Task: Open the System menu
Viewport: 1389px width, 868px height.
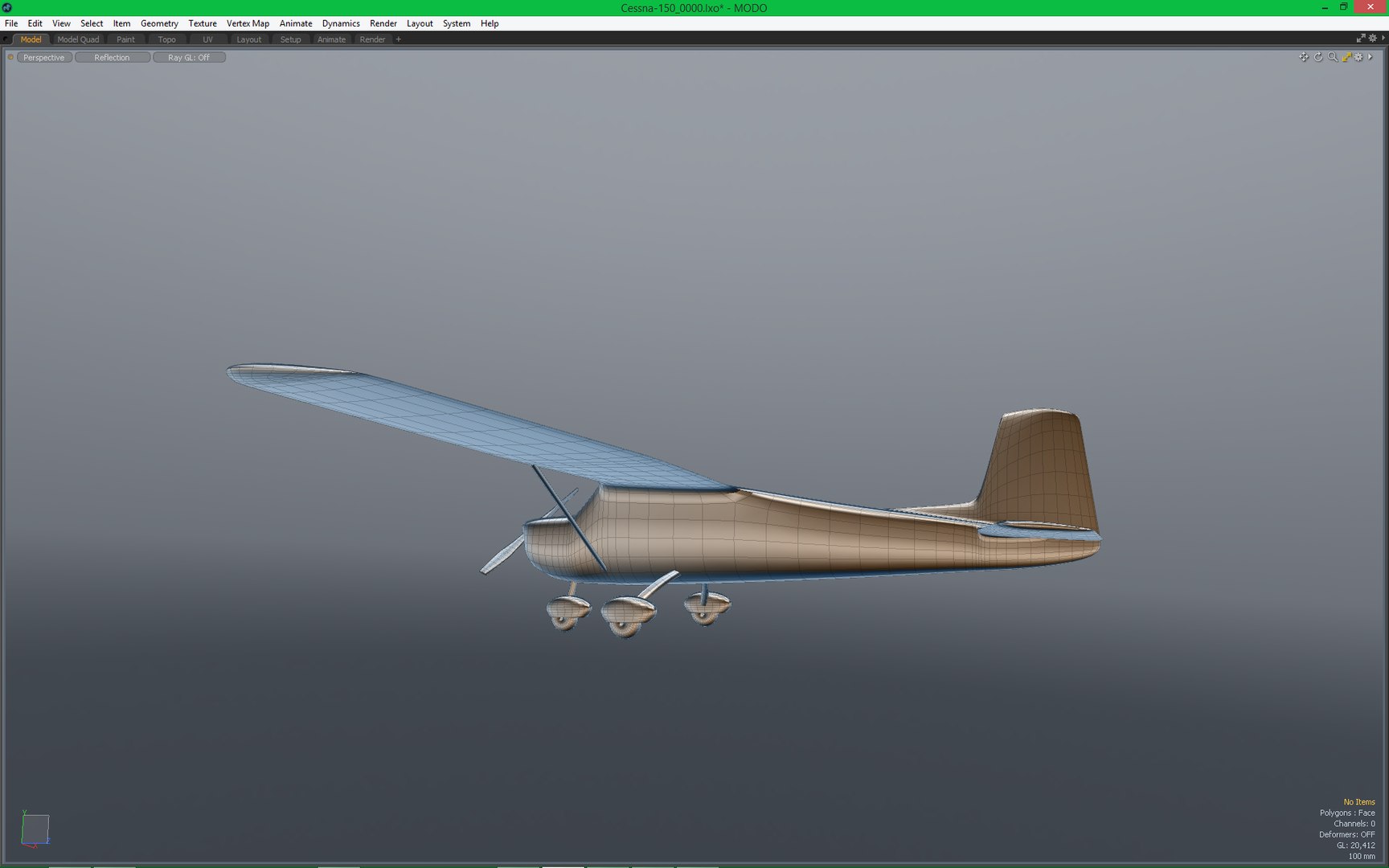Action: point(456,23)
